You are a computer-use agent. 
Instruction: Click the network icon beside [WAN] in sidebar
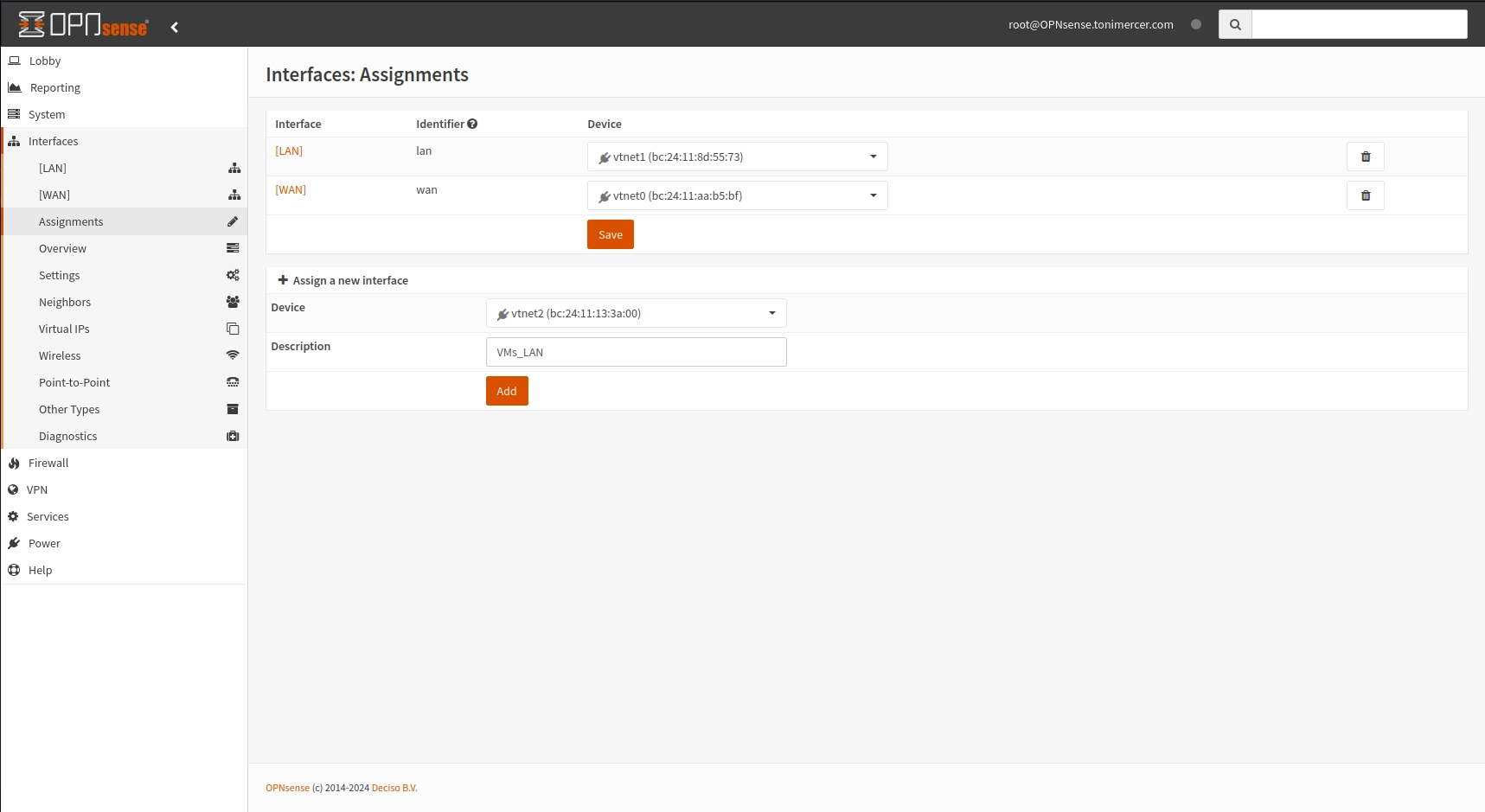point(234,195)
